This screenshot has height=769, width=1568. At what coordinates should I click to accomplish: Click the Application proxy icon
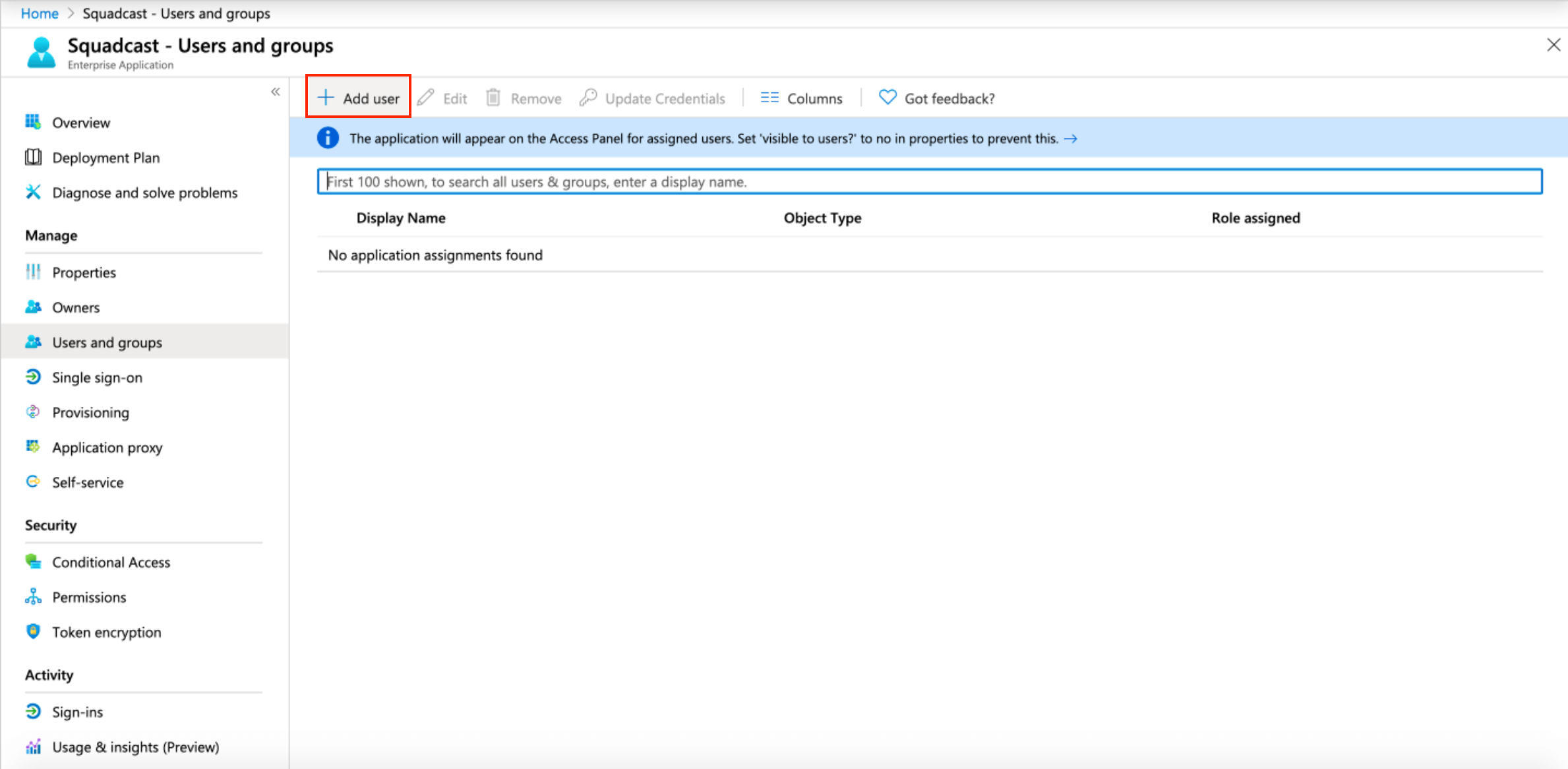(x=33, y=446)
